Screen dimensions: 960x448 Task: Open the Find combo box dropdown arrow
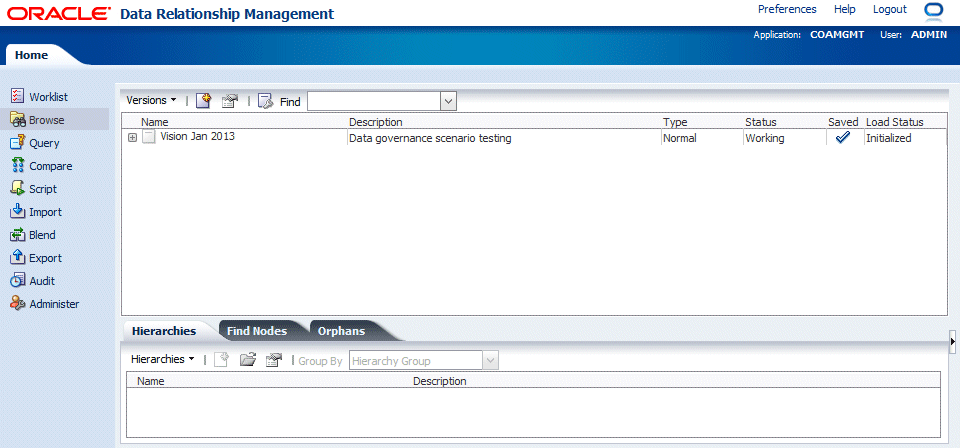[x=449, y=102]
